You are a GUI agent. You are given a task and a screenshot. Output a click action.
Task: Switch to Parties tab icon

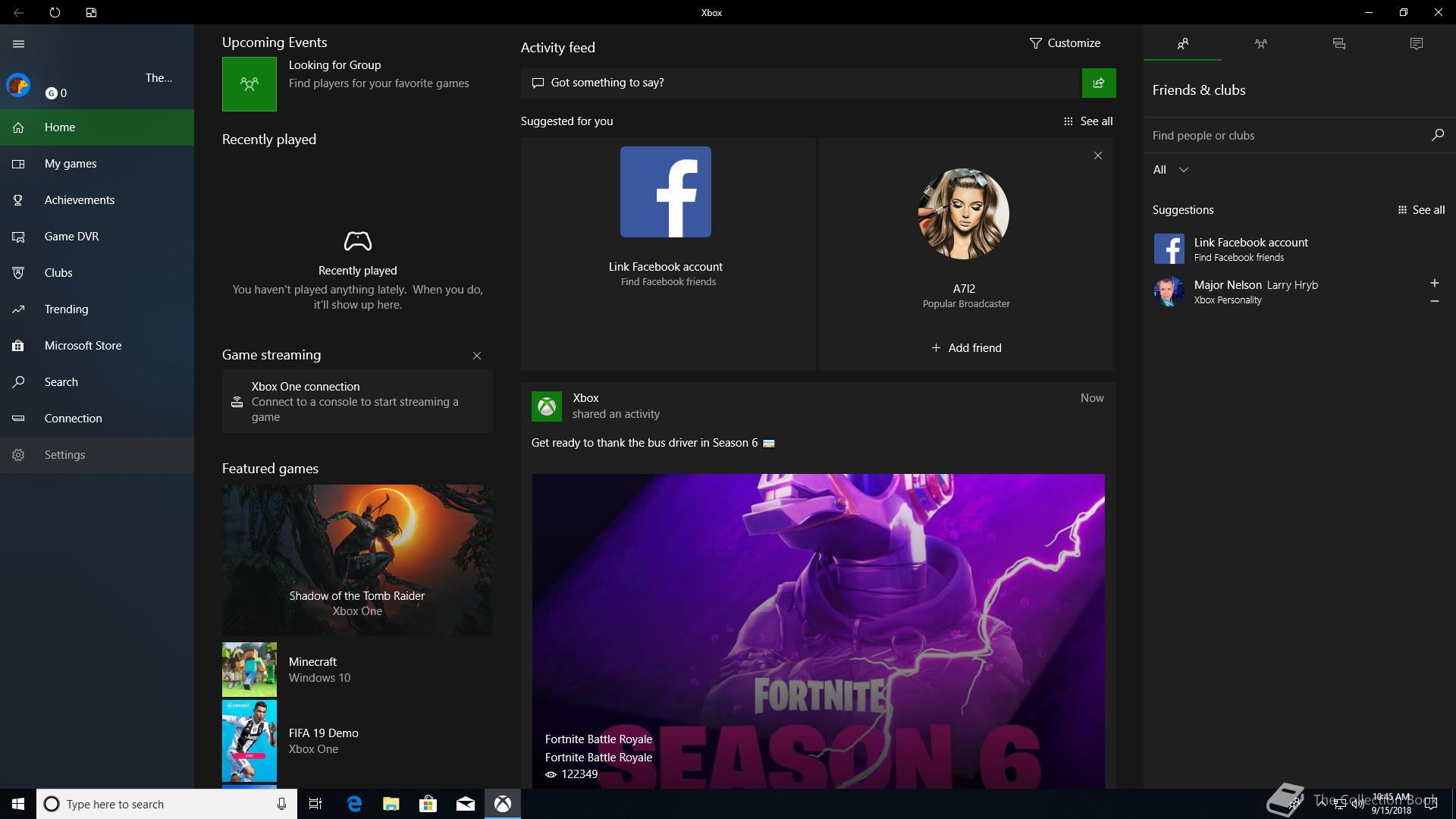pyautogui.click(x=1260, y=44)
